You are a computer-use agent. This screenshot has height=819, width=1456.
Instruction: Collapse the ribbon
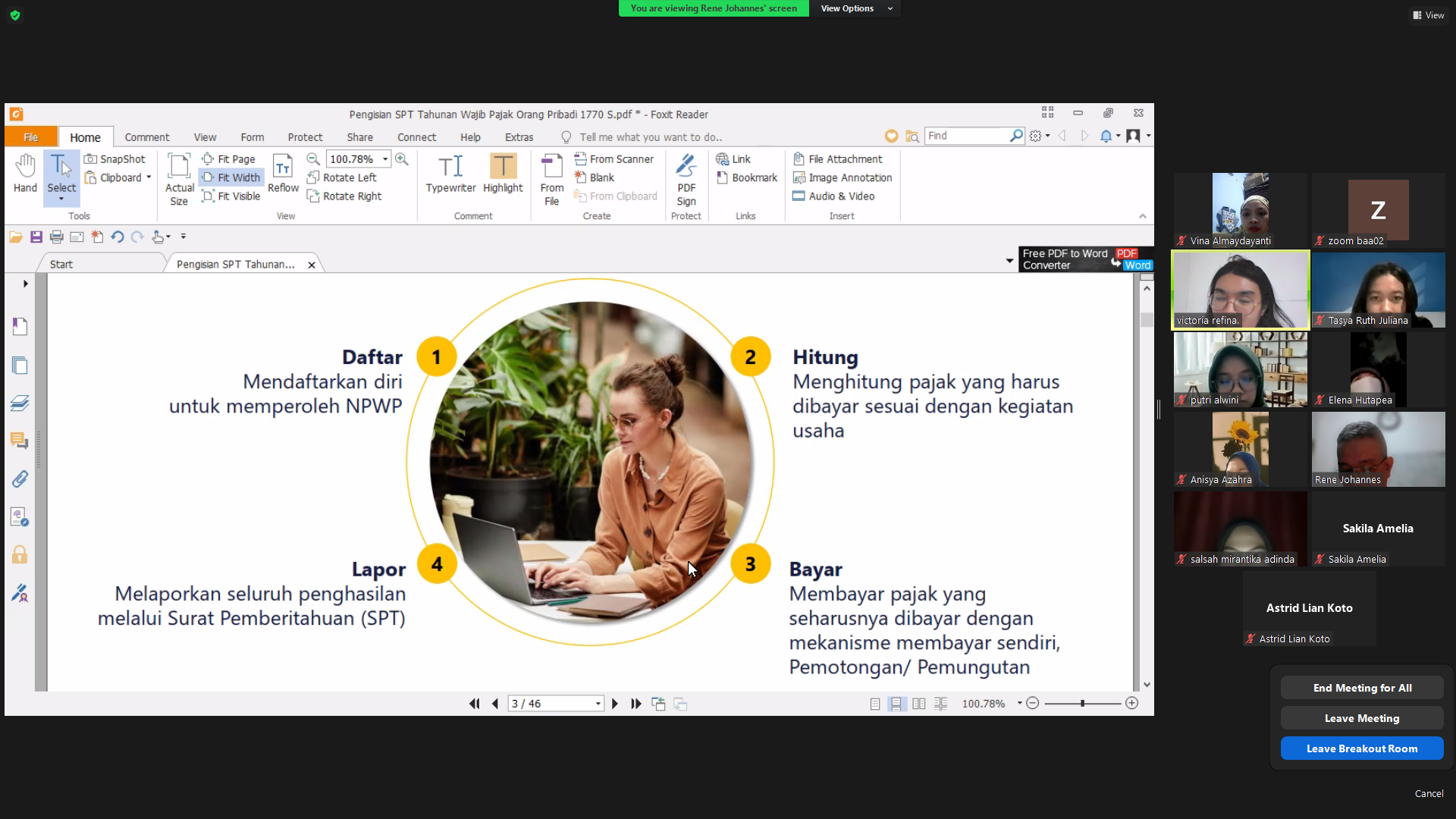(x=1143, y=216)
